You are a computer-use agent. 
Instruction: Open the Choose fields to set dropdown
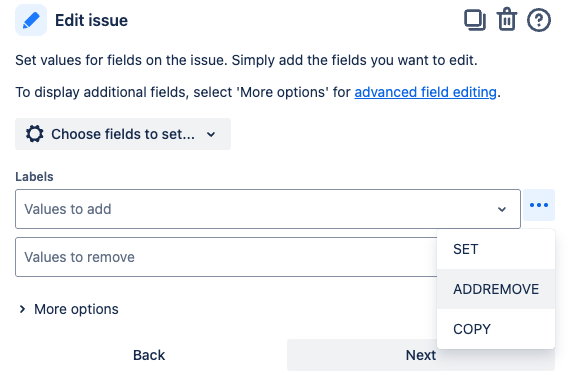[x=123, y=134]
